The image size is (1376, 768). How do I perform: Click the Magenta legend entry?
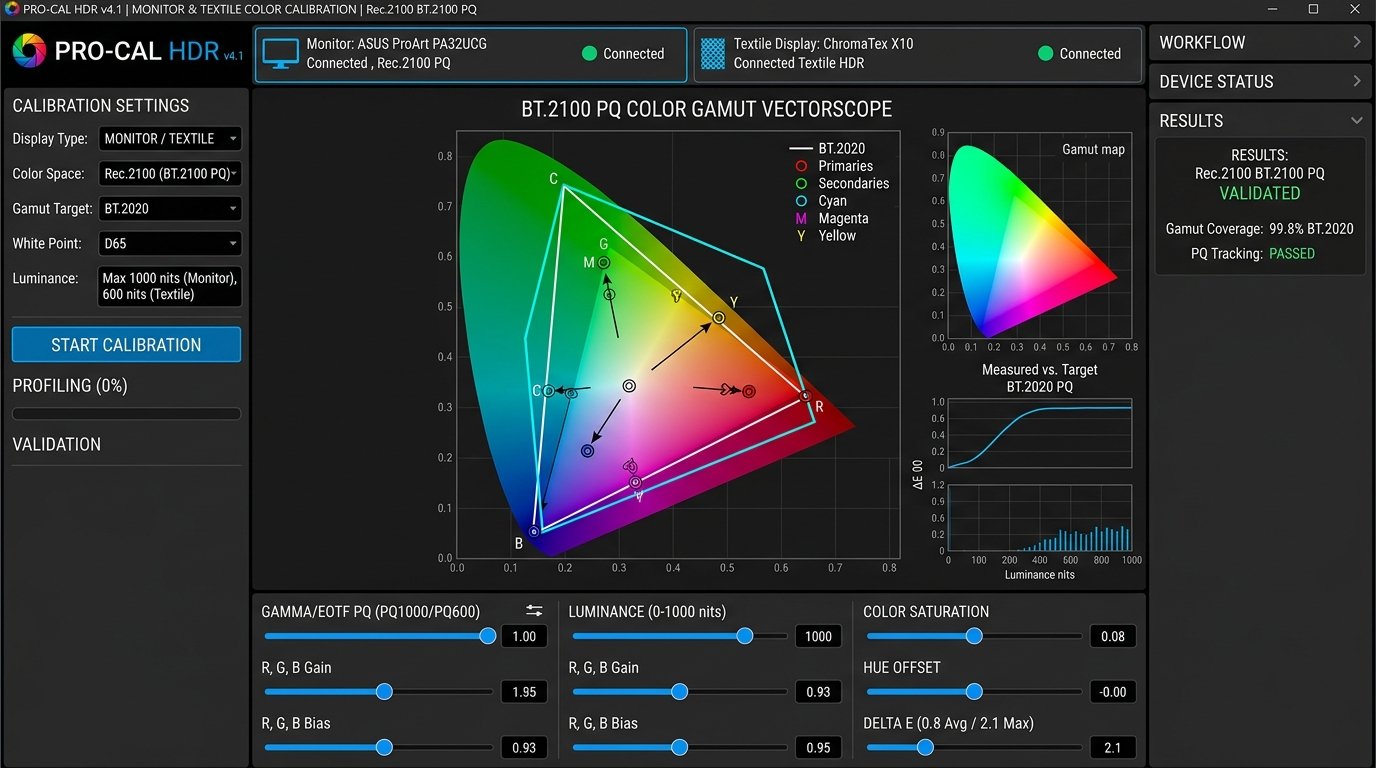831,218
